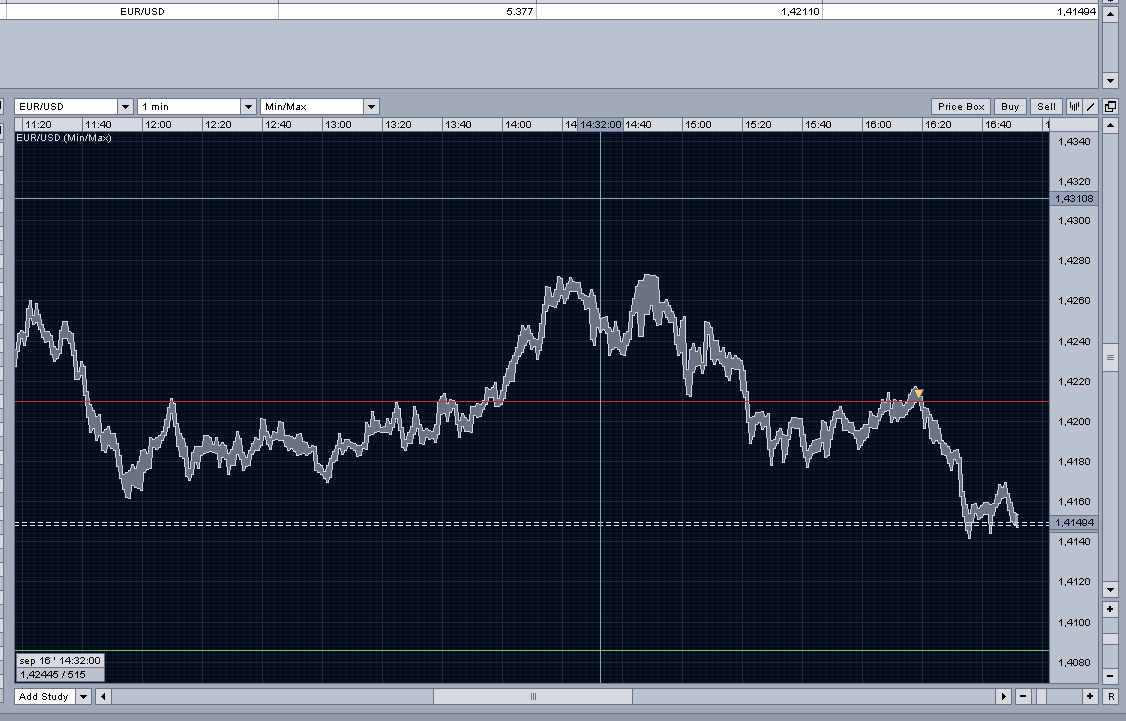Click price axis scroll up arrow
Screen dimensions: 1126x721
(1110, 125)
